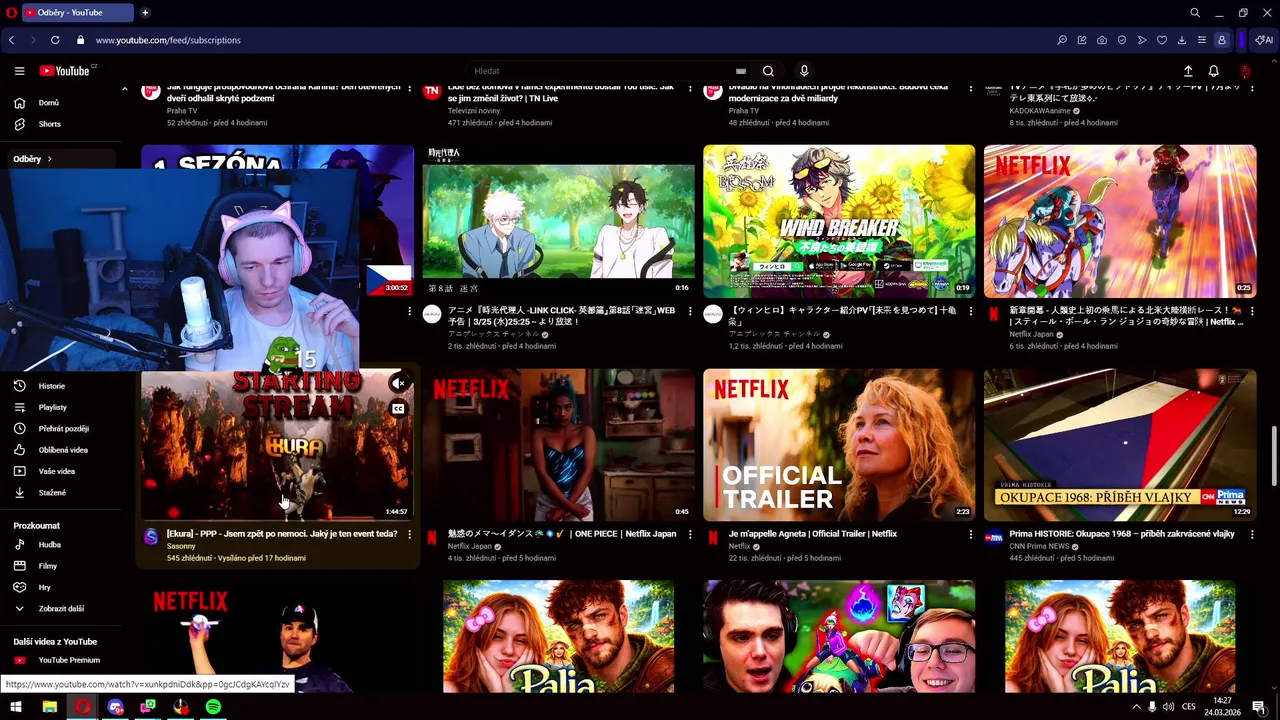Browse Hry in Prozkoumat section
Viewport: 1280px width, 720px height.
coord(61,587)
